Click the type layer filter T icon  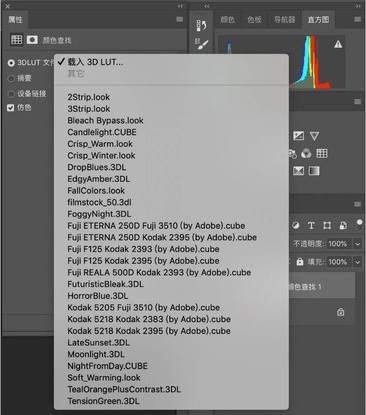(311, 226)
